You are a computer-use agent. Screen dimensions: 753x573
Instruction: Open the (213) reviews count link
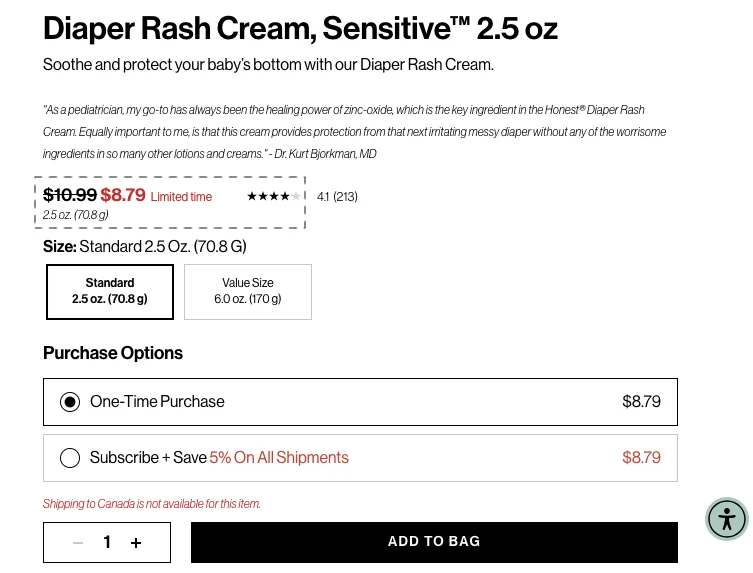click(x=345, y=197)
